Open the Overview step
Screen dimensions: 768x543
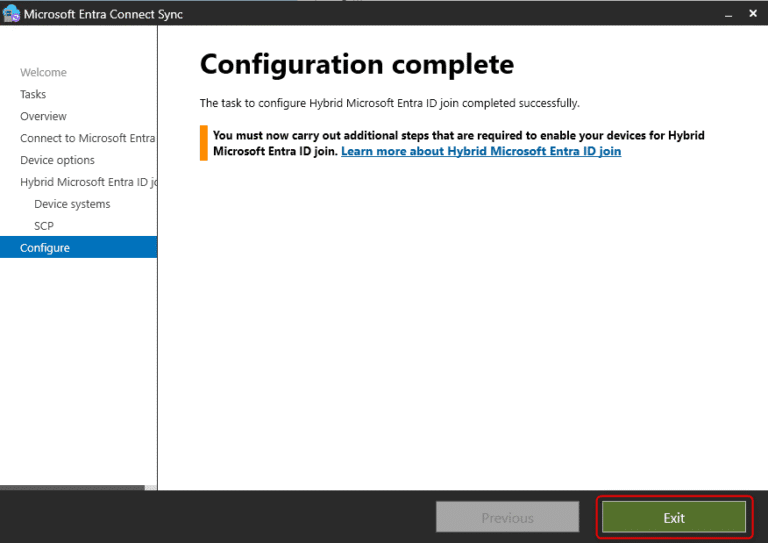pos(43,116)
